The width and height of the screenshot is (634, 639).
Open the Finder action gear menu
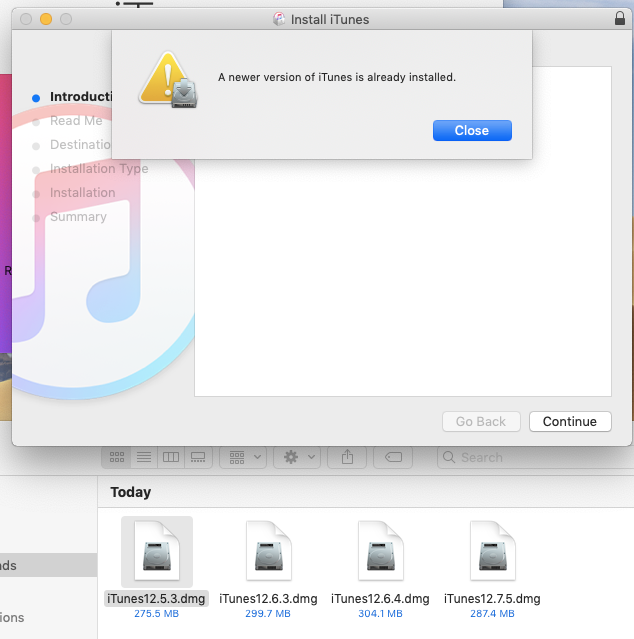pyautogui.click(x=297, y=457)
